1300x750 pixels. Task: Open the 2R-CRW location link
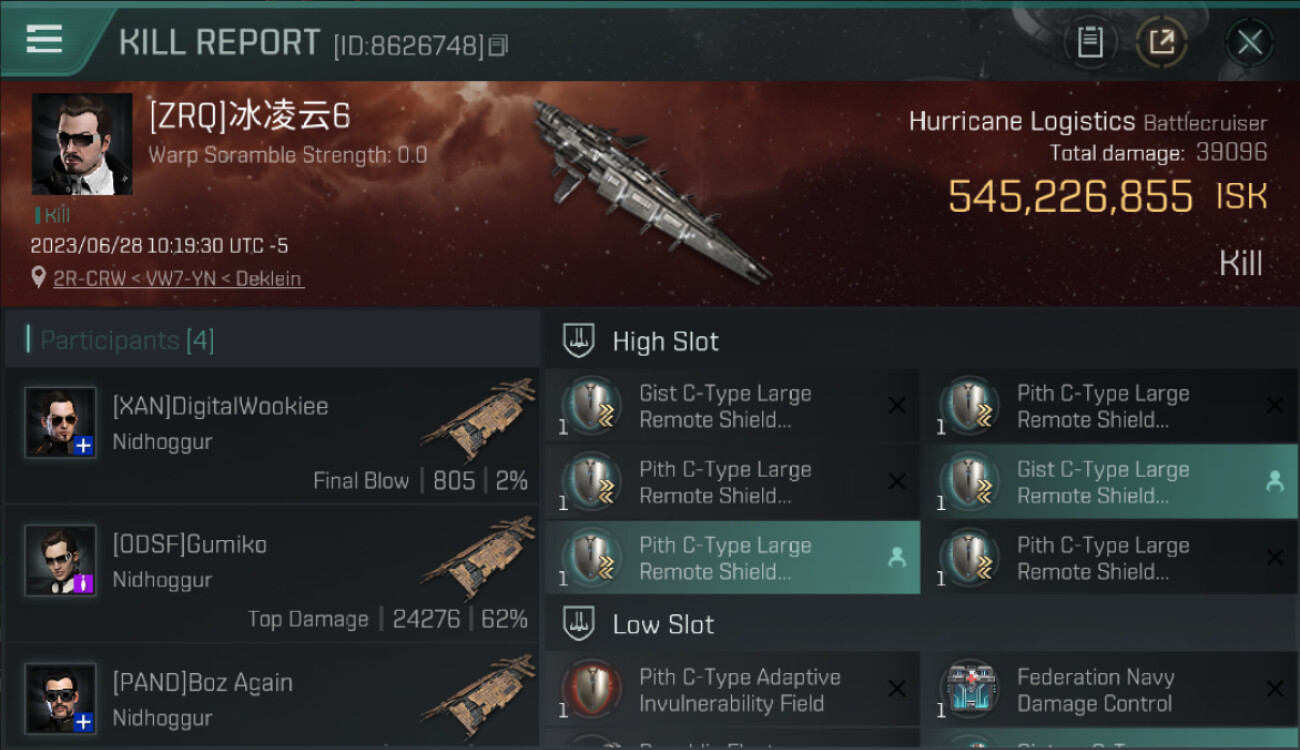tap(178, 279)
